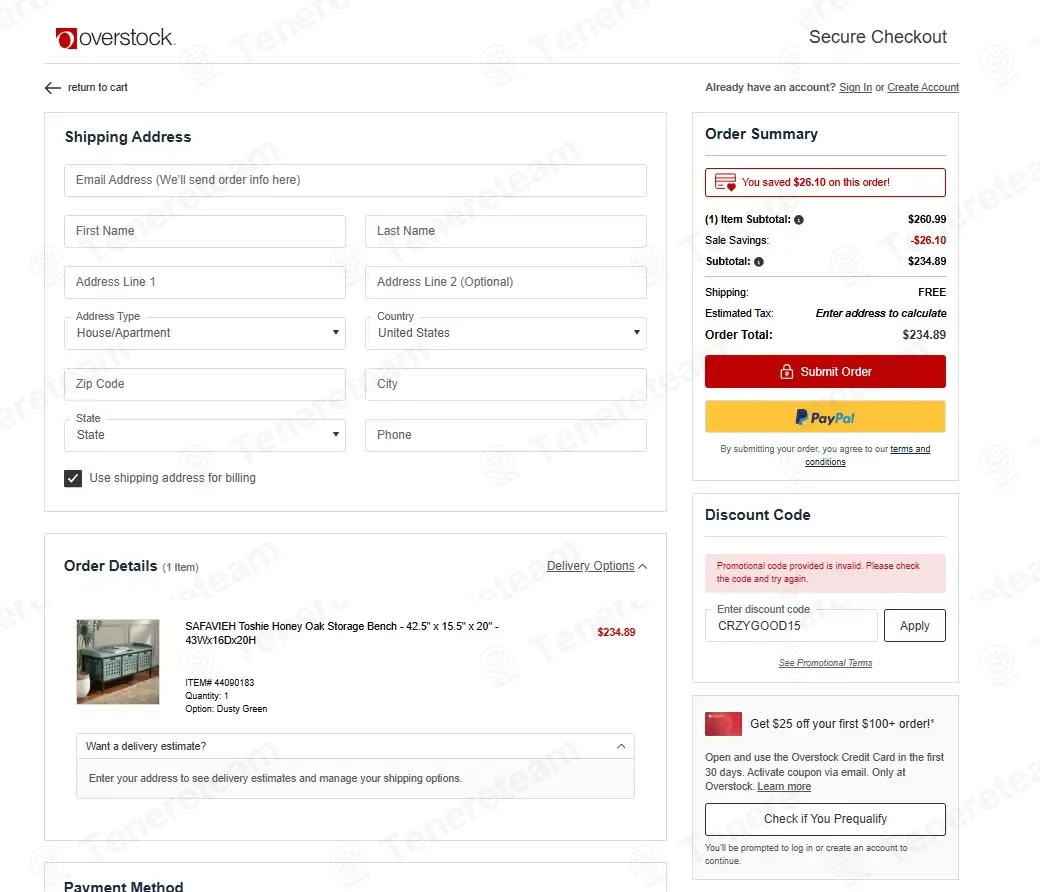This screenshot has width=1040, height=892.
Task: Click the Secure Checkout heading
Action: (878, 37)
